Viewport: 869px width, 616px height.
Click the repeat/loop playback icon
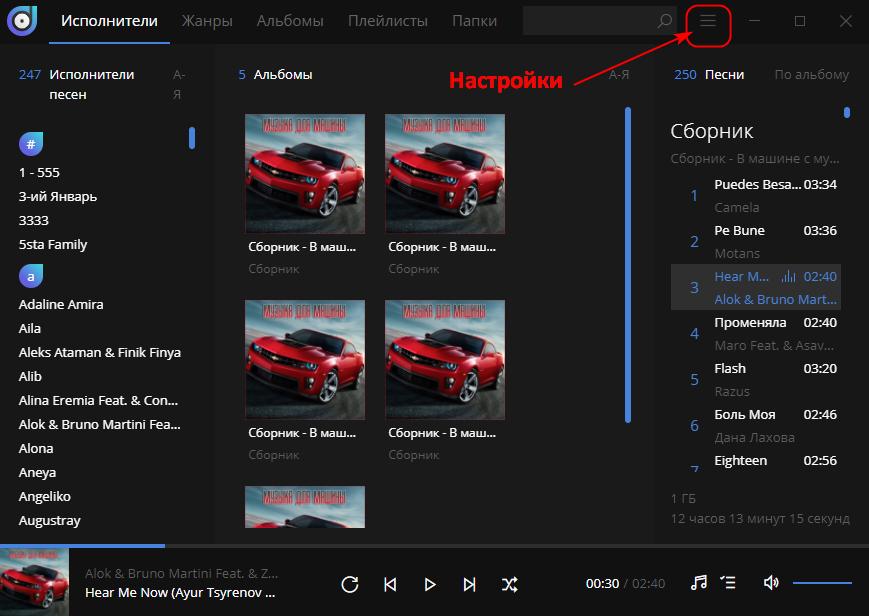[350, 584]
